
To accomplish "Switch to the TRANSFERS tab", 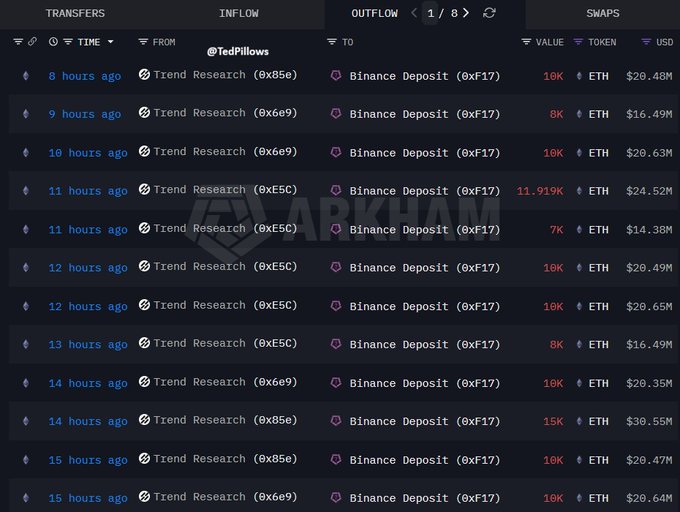I will pyautogui.click(x=75, y=13).
